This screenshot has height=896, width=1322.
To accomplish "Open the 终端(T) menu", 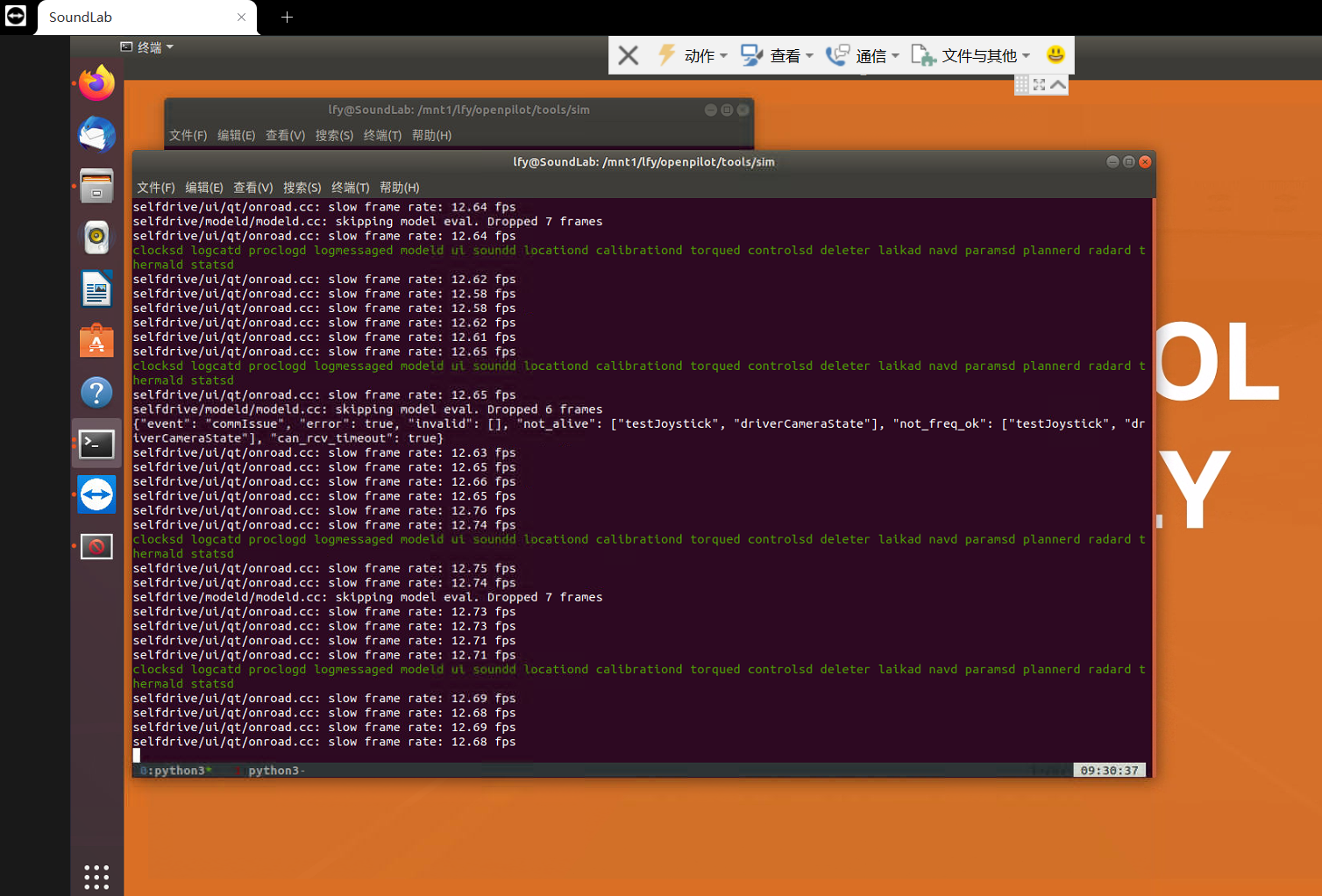I will (350, 187).
